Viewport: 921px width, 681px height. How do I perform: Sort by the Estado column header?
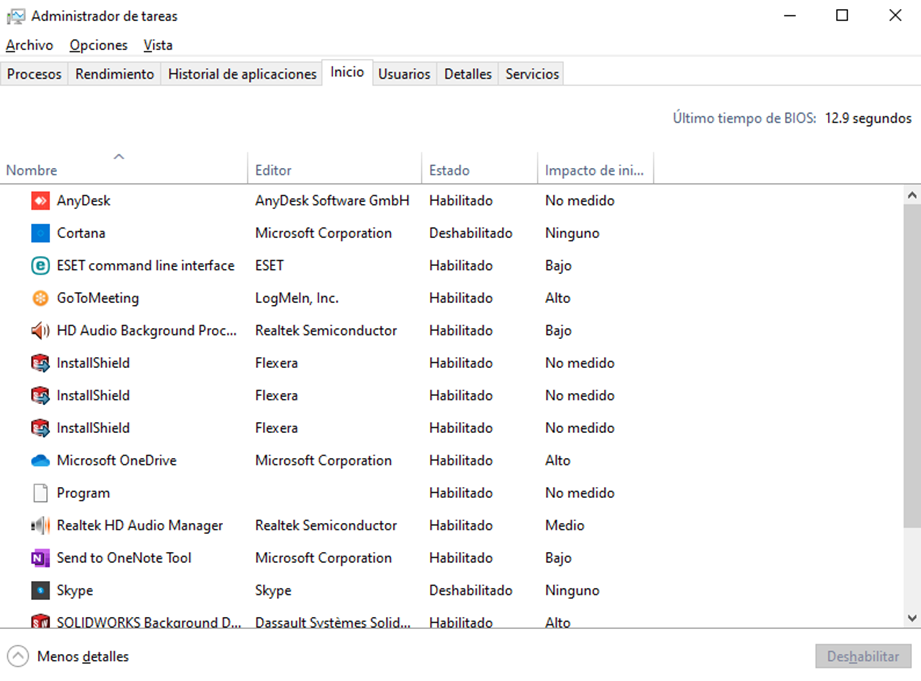tap(480, 167)
